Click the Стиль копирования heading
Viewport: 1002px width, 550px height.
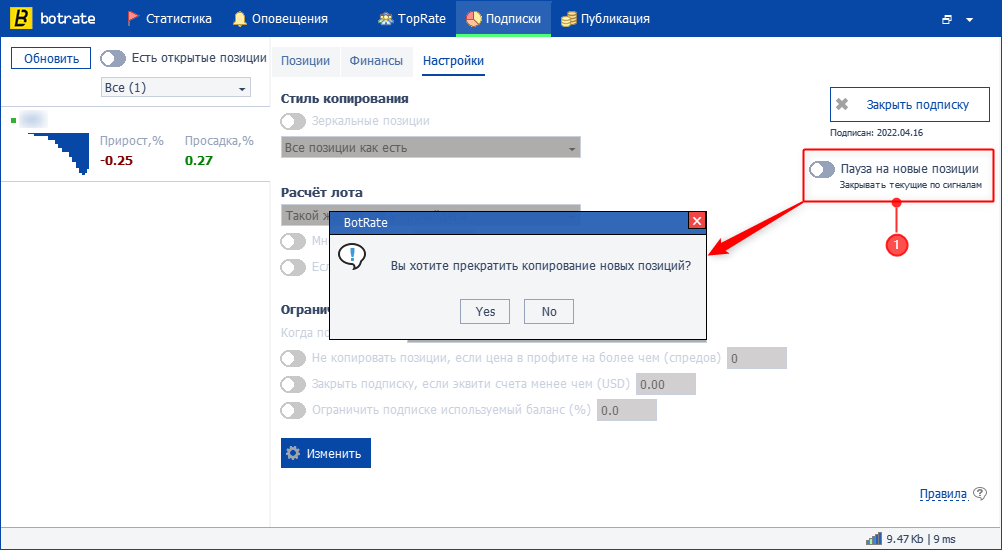344,98
